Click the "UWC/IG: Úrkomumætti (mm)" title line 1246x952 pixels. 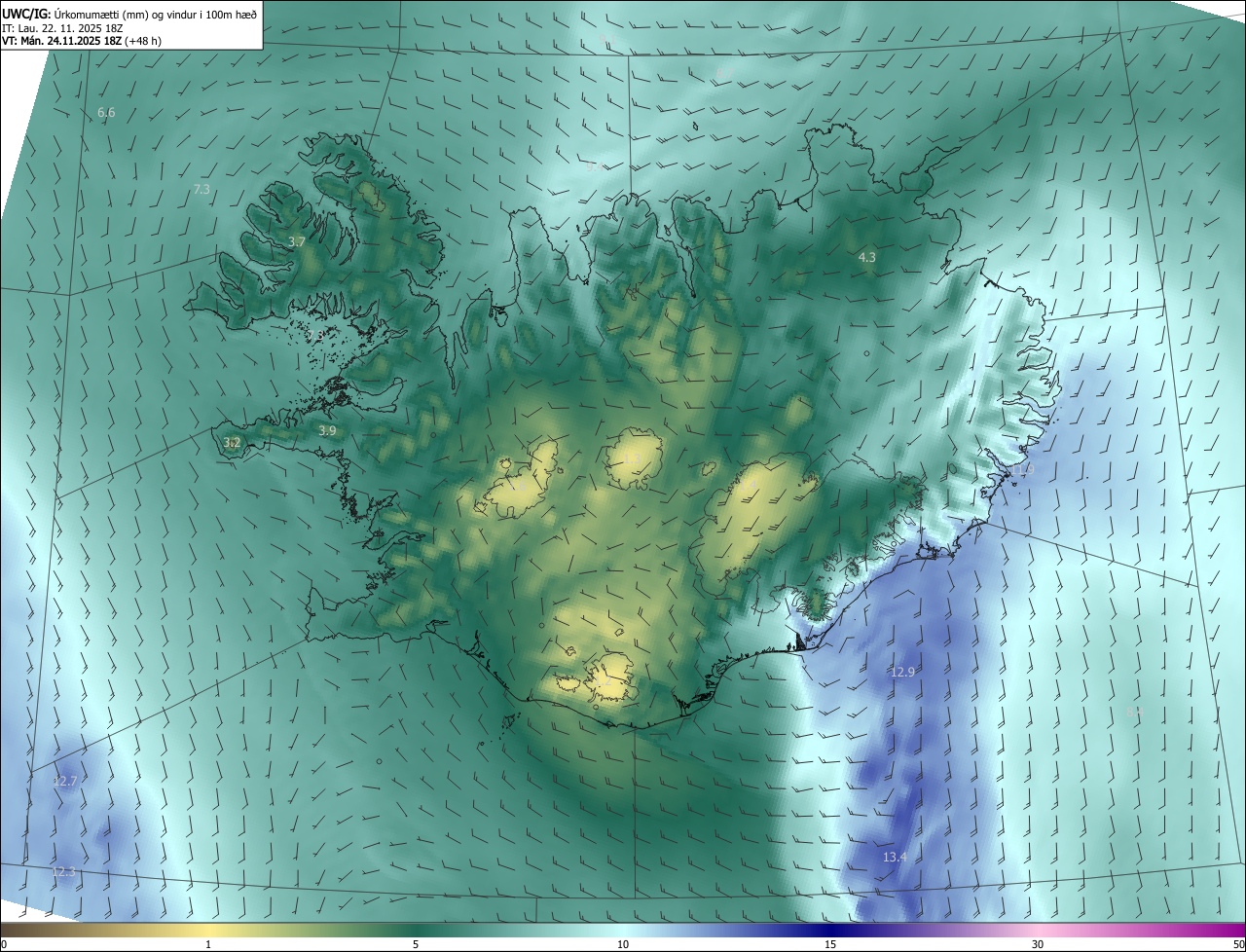pos(129,15)
